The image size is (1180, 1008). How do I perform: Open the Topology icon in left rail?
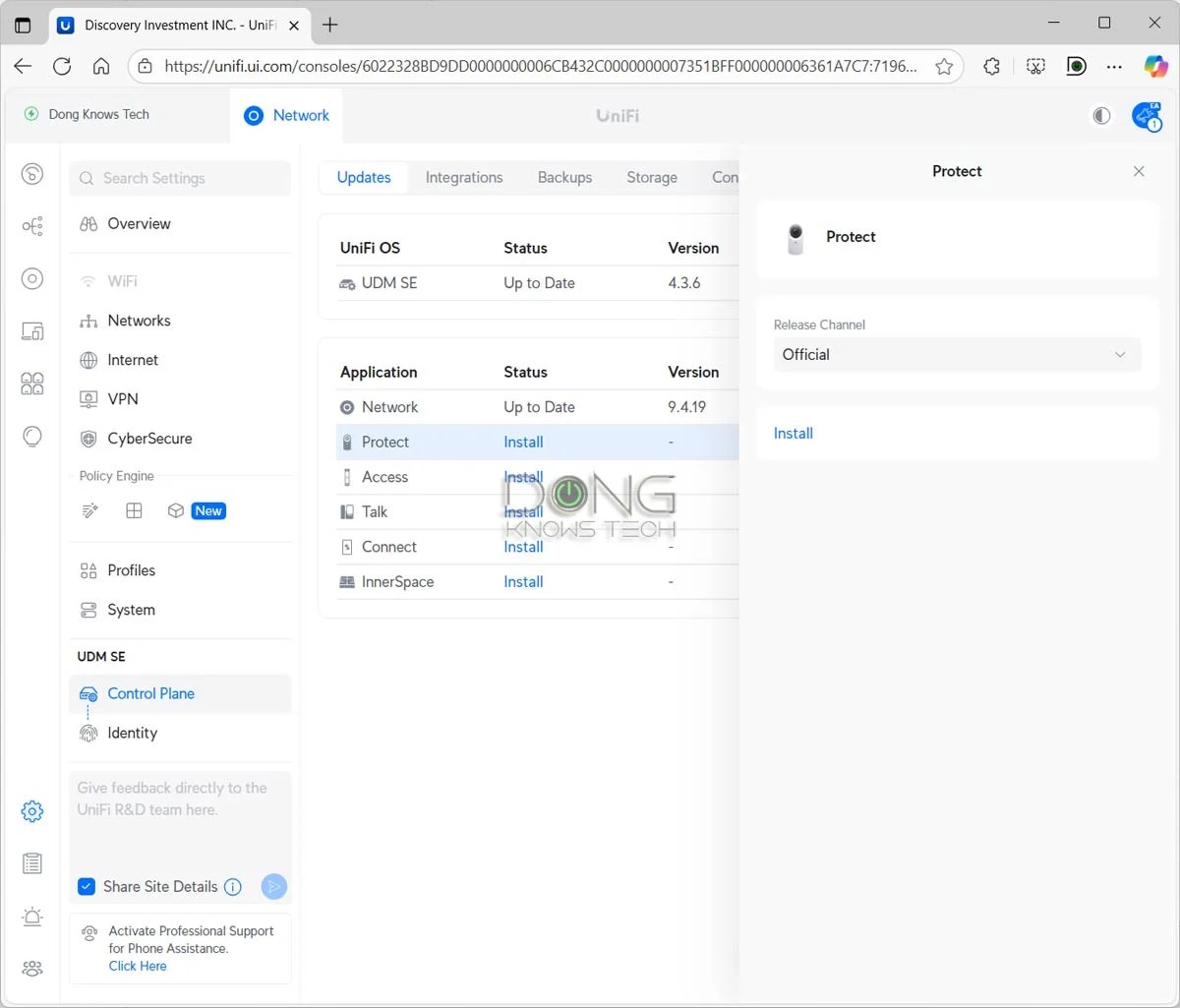[32, 226]
